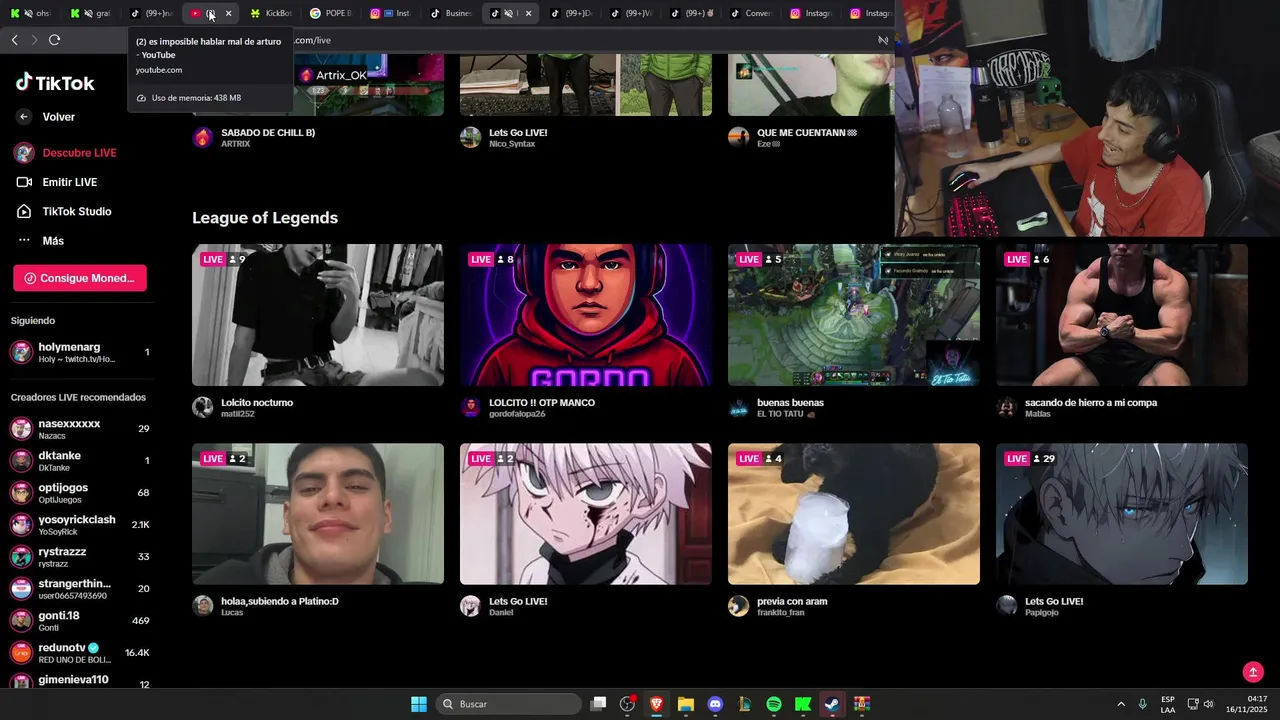The image size is (1280, 720).
Task: Open File Explorer from the taskbar
Action: click(x=686, y=704)
